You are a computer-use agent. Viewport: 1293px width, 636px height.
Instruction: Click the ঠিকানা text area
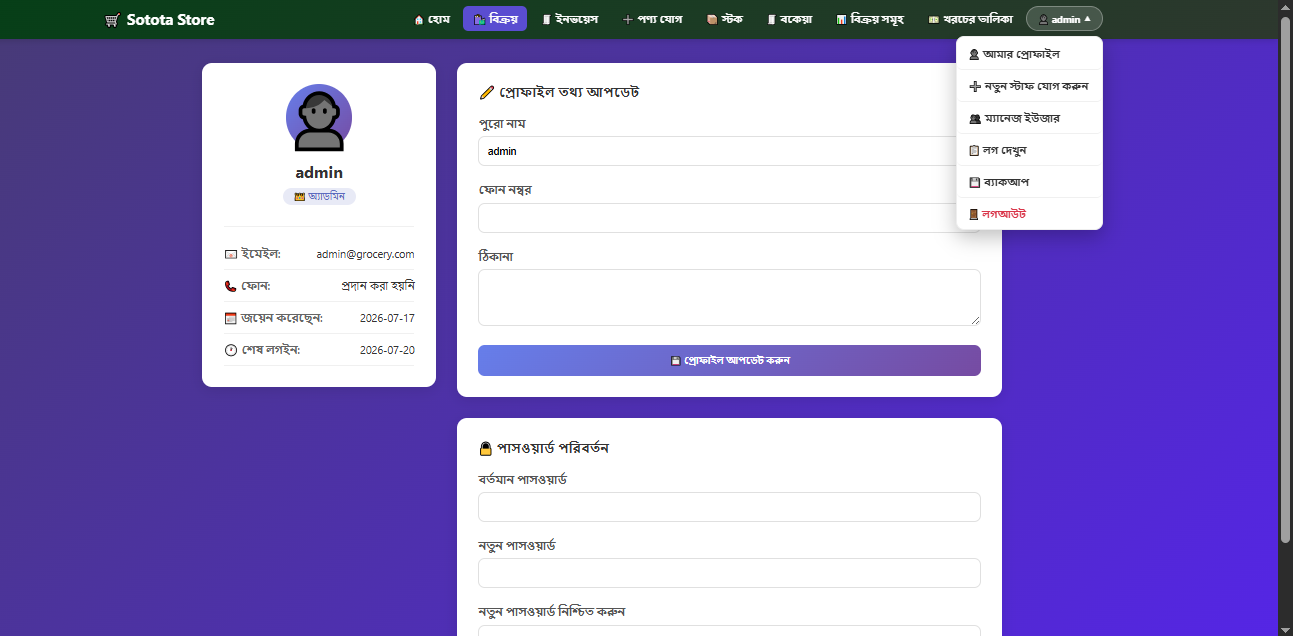pos(729,297)
